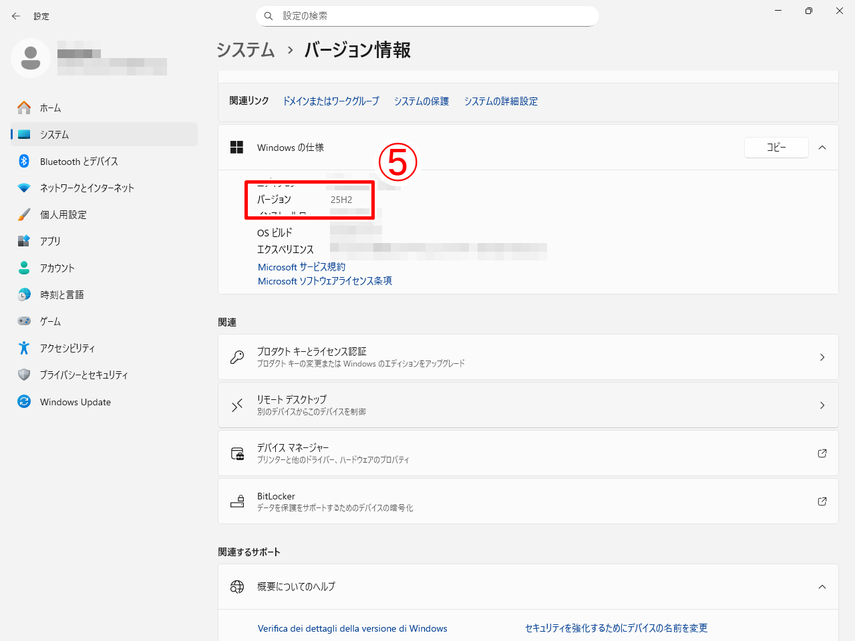The width and height of the screenshot is (855, 641).
Task: Click the アカウント person icon
Action: click(24, 268)
